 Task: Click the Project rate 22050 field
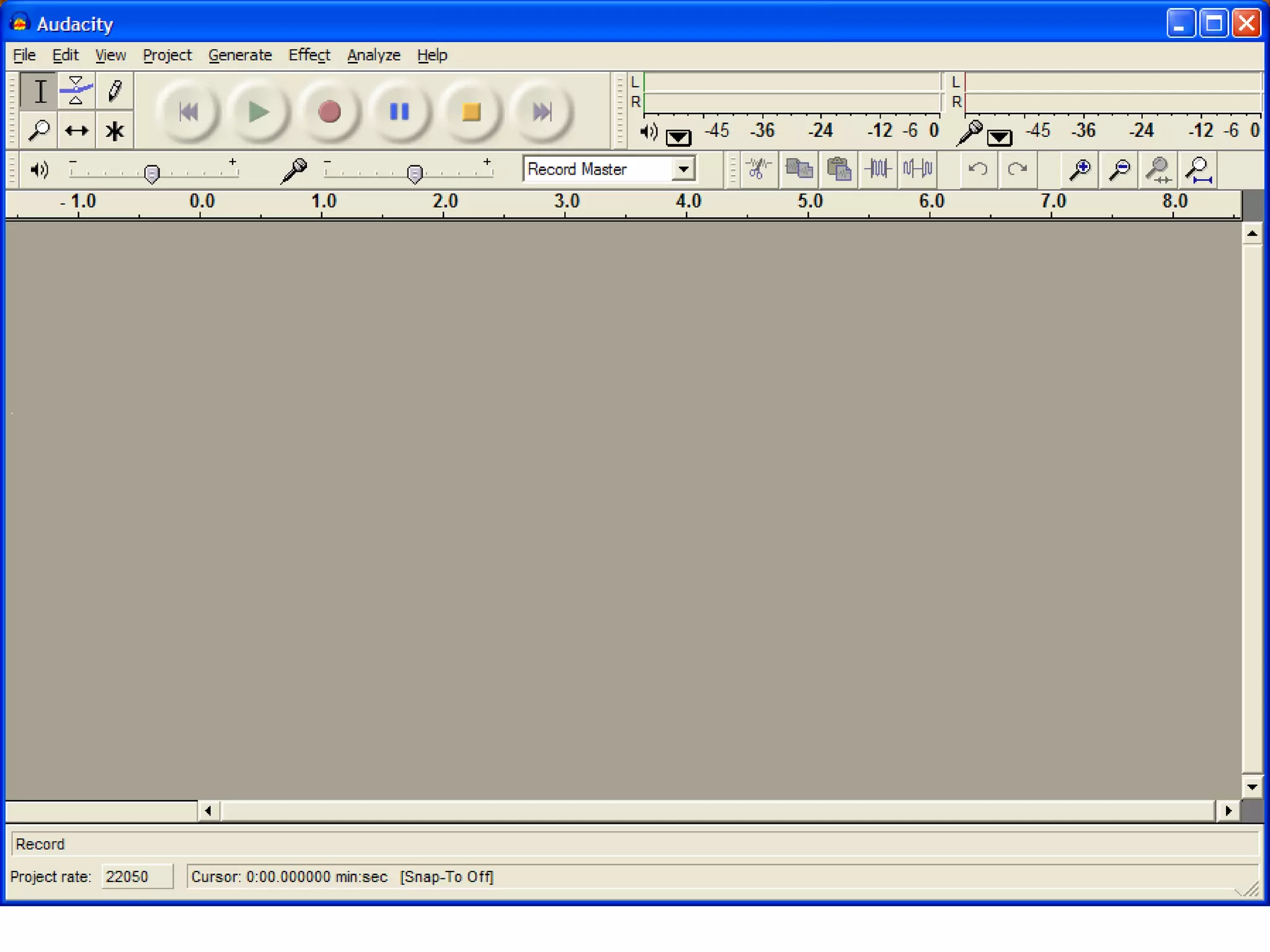(136, 876)
